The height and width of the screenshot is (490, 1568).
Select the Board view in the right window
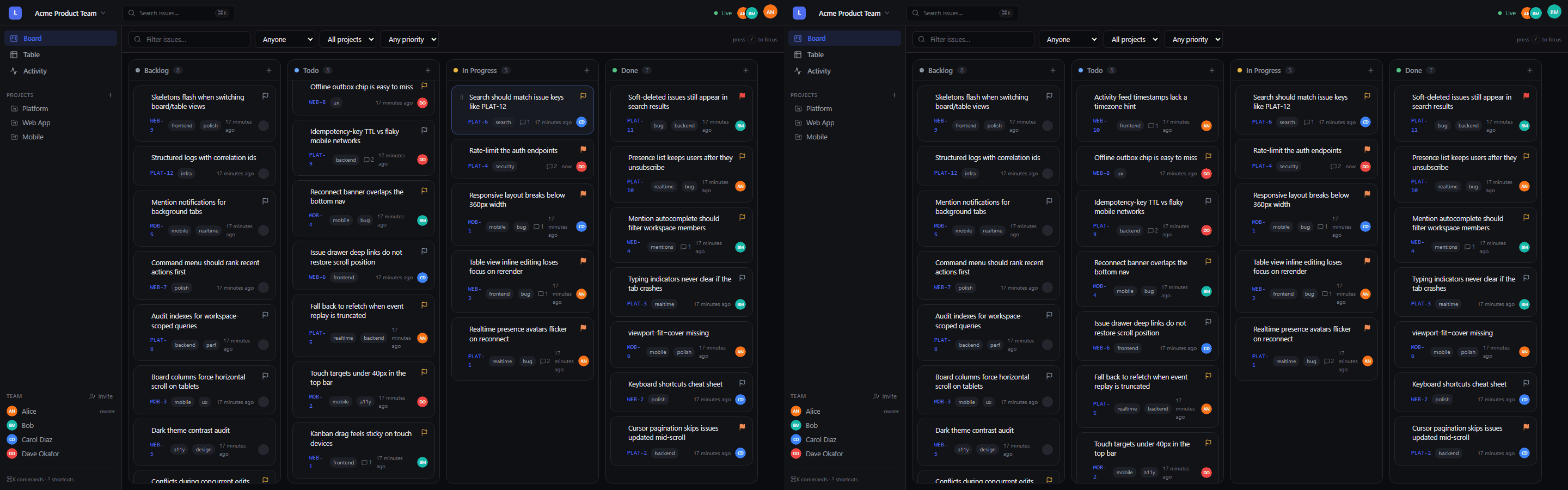point(844,38)
